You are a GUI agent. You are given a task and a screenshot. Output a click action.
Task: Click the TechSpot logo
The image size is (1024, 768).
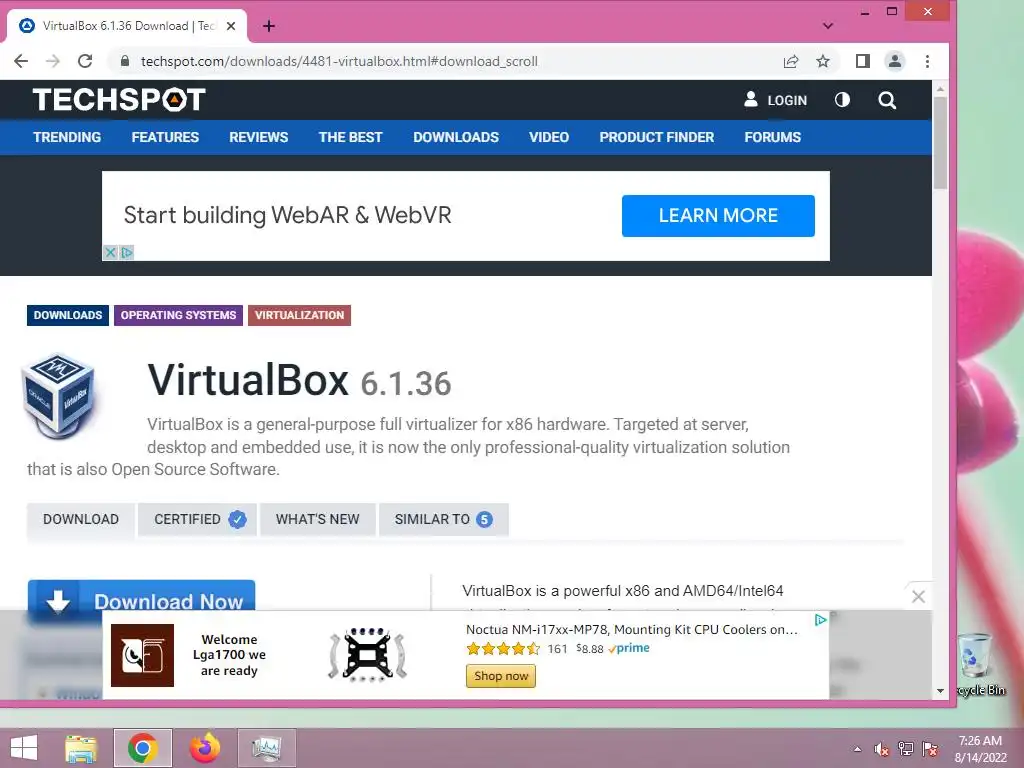click(119, 100)
